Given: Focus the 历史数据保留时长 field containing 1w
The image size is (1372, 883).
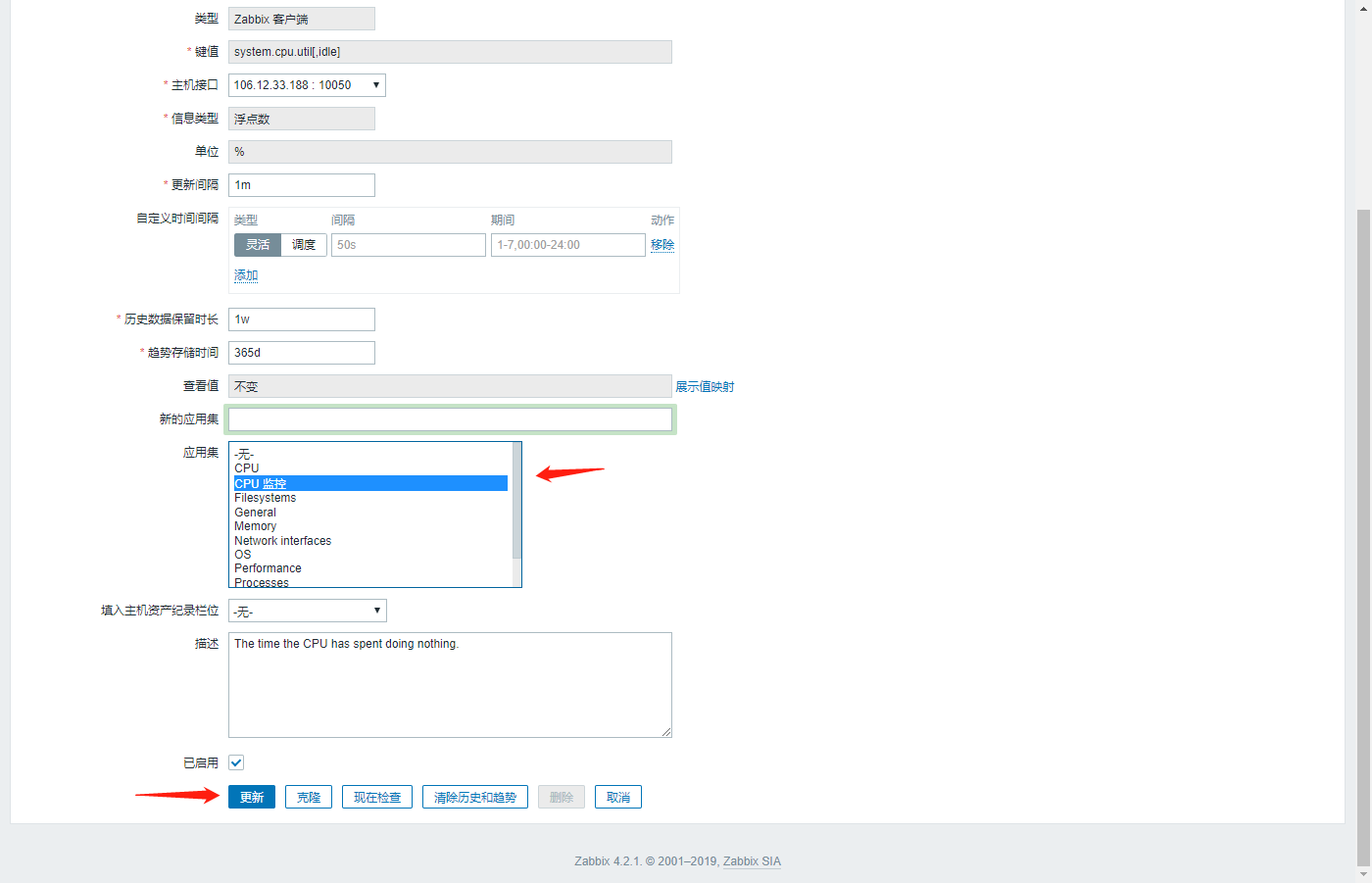Looking at the screenshot, I should tap(302, 319).
